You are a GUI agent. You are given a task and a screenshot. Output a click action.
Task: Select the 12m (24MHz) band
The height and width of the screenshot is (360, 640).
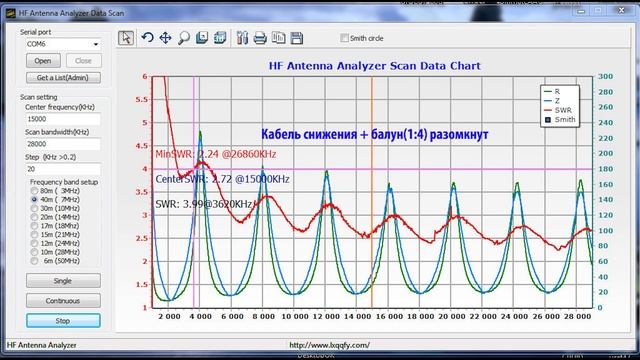click(x=34, y=243)
